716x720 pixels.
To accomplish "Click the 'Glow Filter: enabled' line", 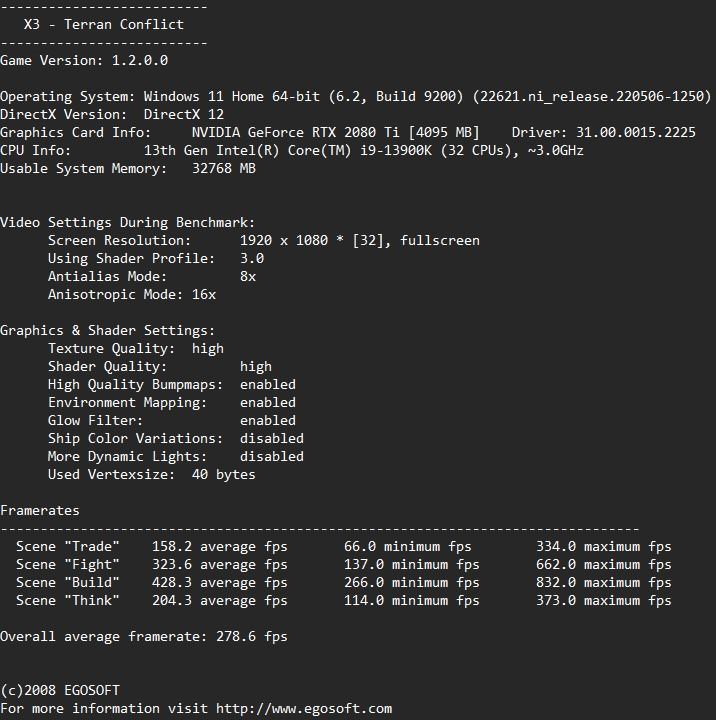I will pos(172,421).
